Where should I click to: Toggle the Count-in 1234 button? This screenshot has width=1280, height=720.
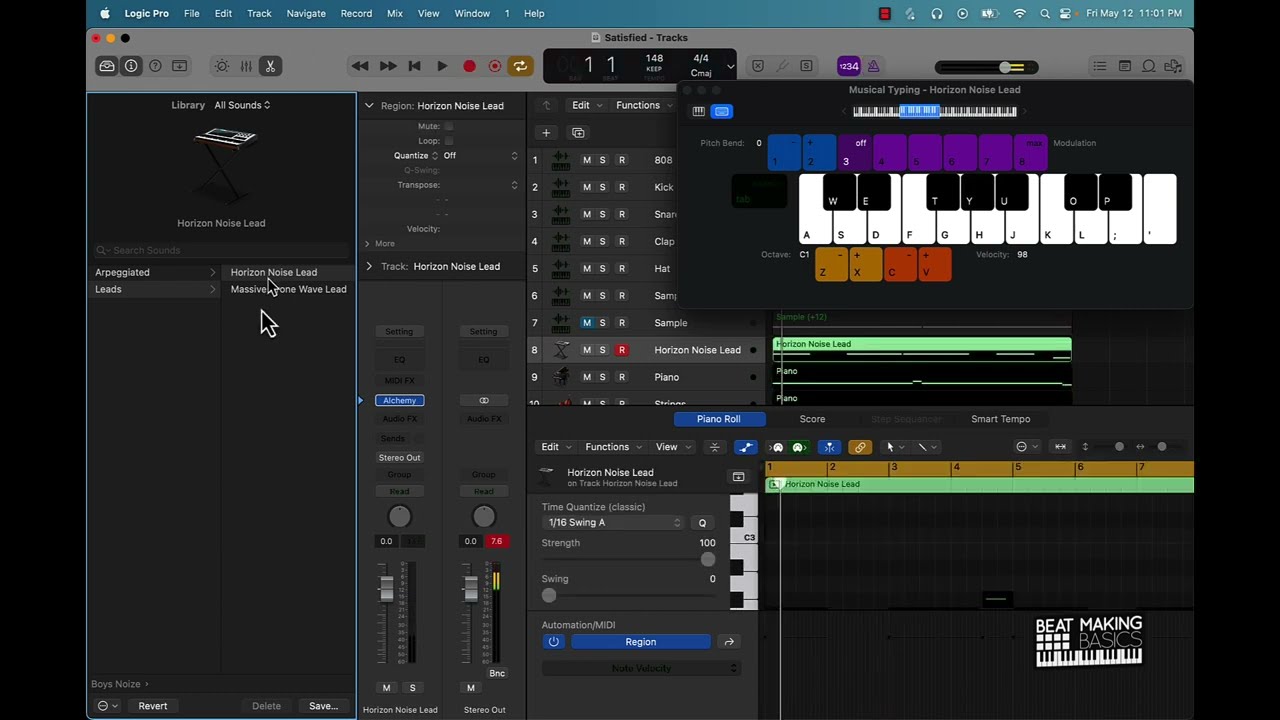(x=848, y=66)
